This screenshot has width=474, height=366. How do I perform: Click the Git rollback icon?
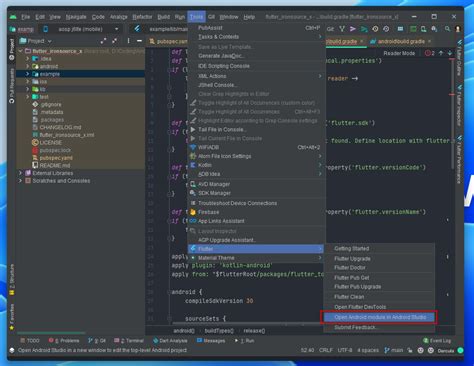[x=386, y=29]
